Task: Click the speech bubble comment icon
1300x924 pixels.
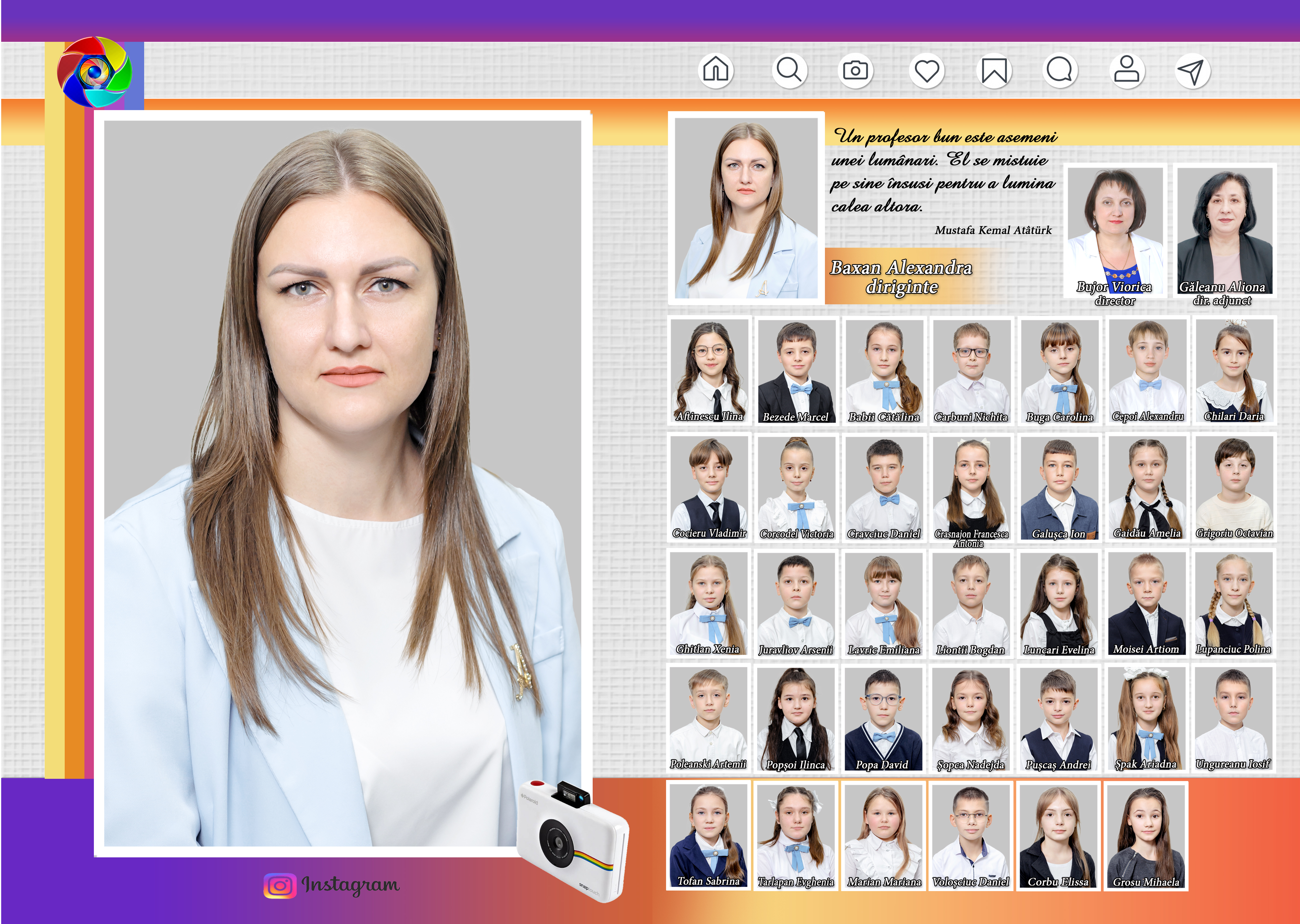Action: 1059,71
